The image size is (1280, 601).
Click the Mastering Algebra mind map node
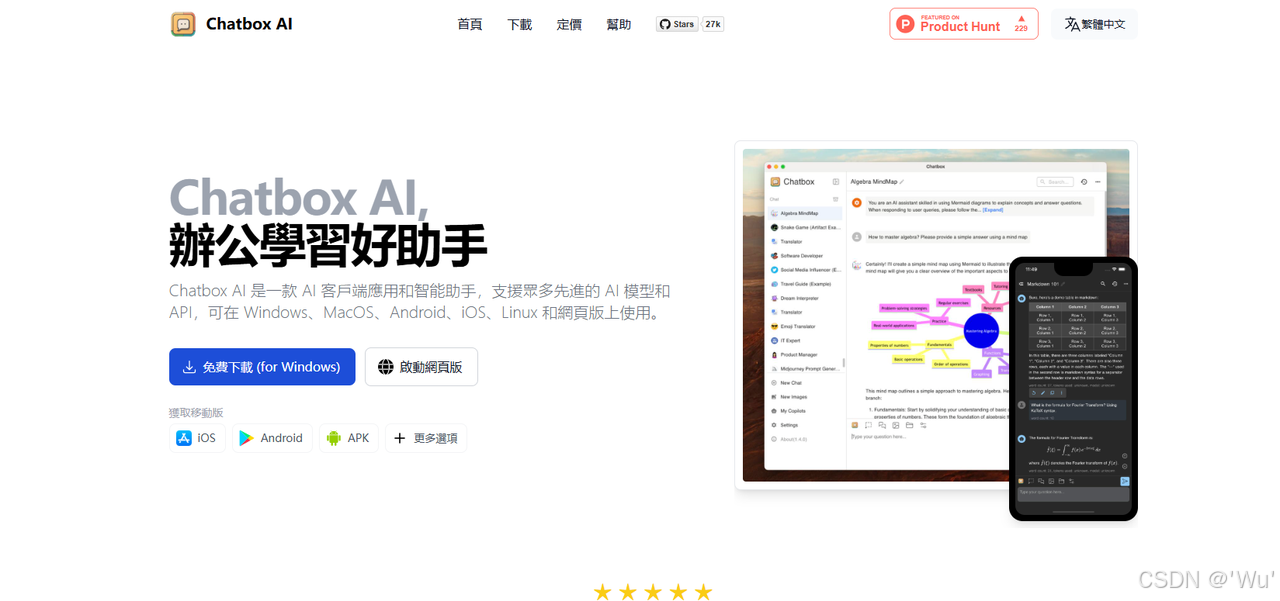[981, 330]
